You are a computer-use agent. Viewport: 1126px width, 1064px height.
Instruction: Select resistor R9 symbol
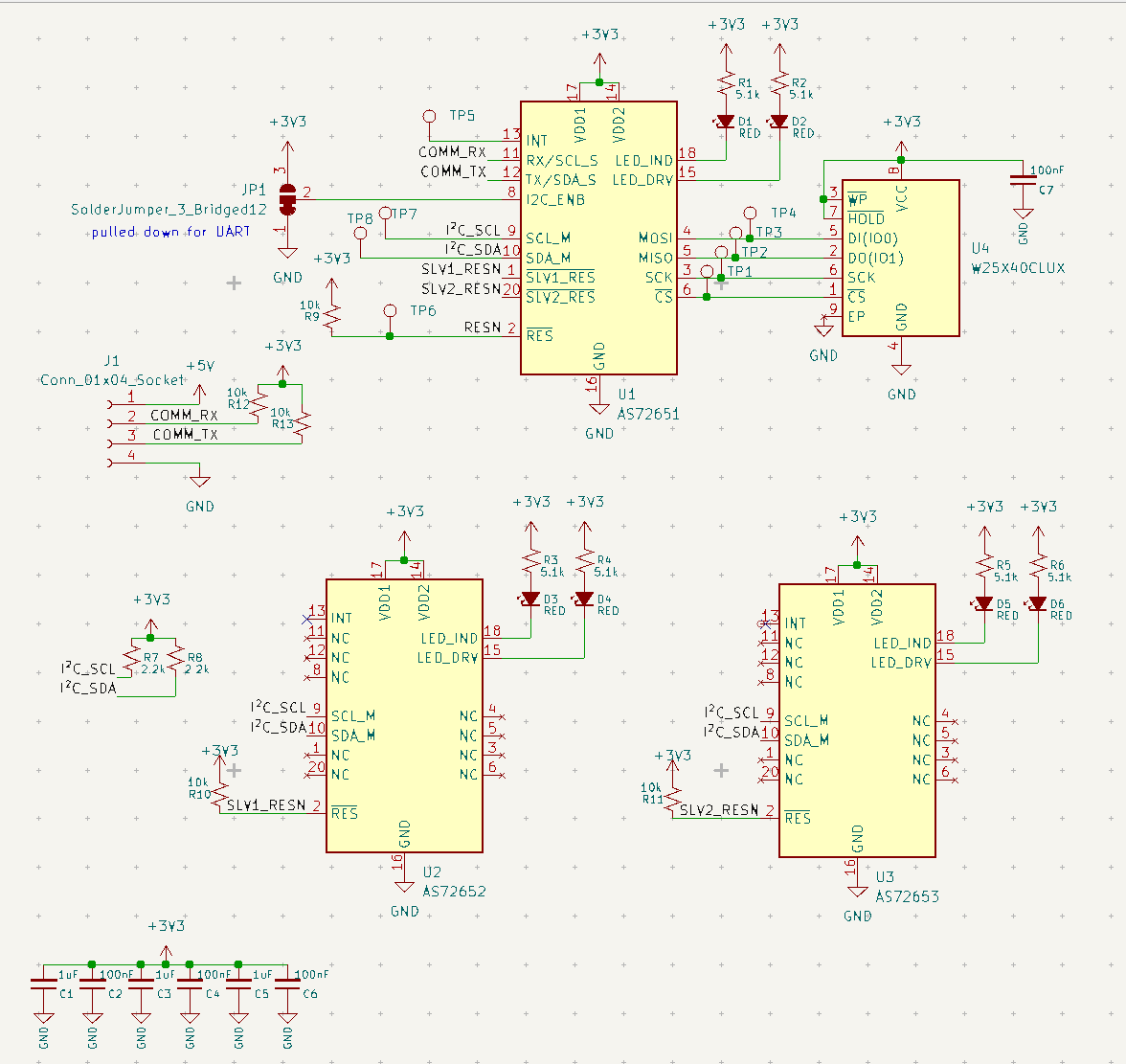pyautogui.click(x=331, y=316)
